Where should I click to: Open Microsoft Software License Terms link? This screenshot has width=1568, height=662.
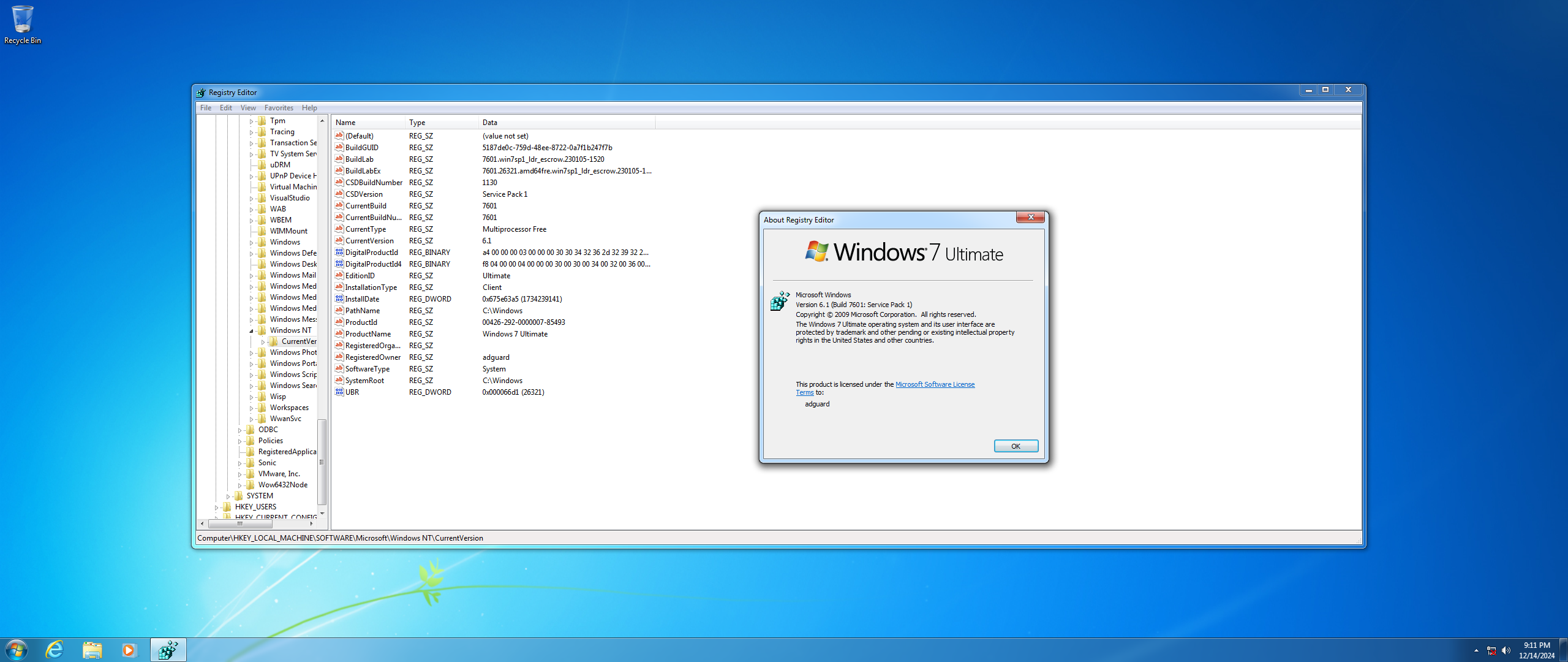pos(935,384)
